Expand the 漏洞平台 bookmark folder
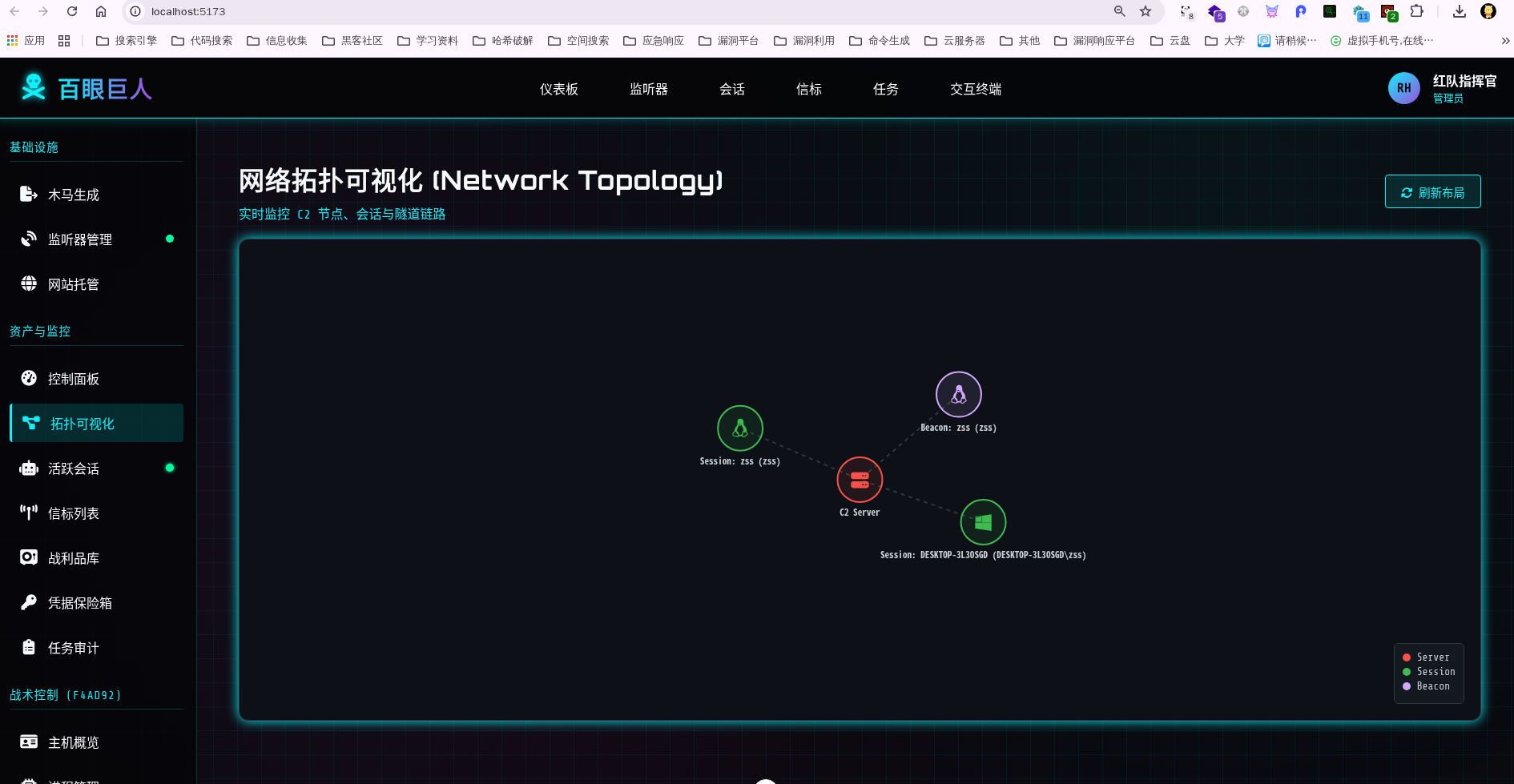The image size is (1514, 784). 728,41
